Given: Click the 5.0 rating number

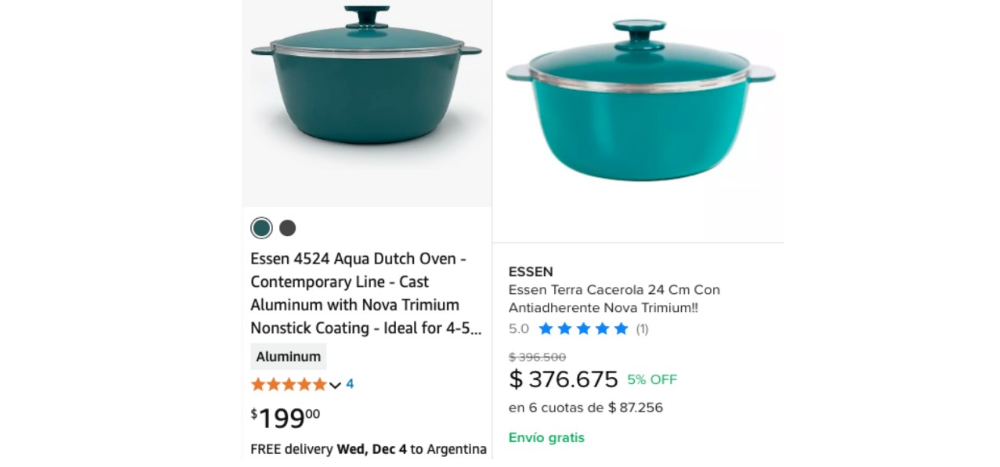Looking at the screenshot, I should pos(519,328).
